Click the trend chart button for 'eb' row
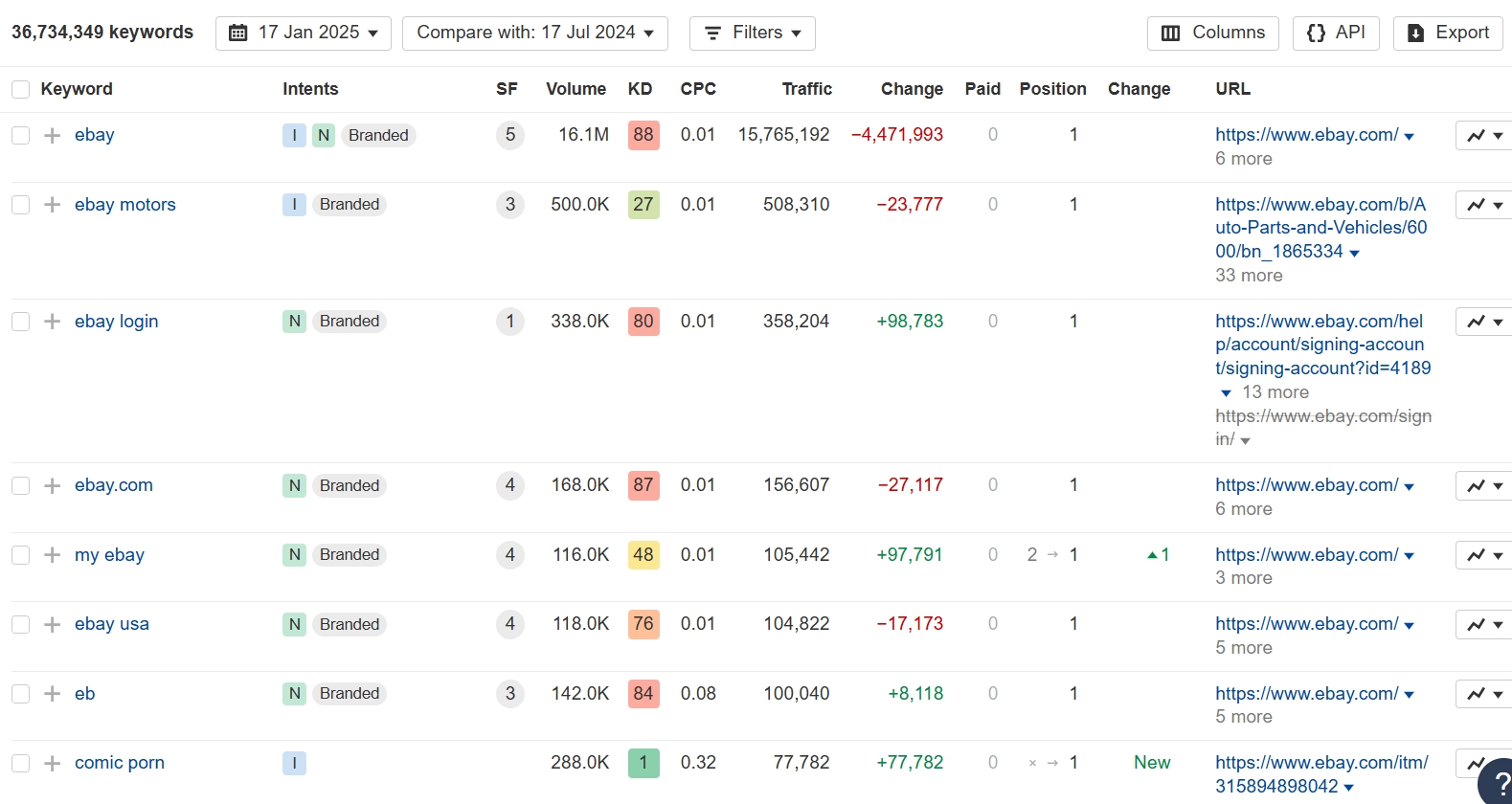 (1484, 694)
